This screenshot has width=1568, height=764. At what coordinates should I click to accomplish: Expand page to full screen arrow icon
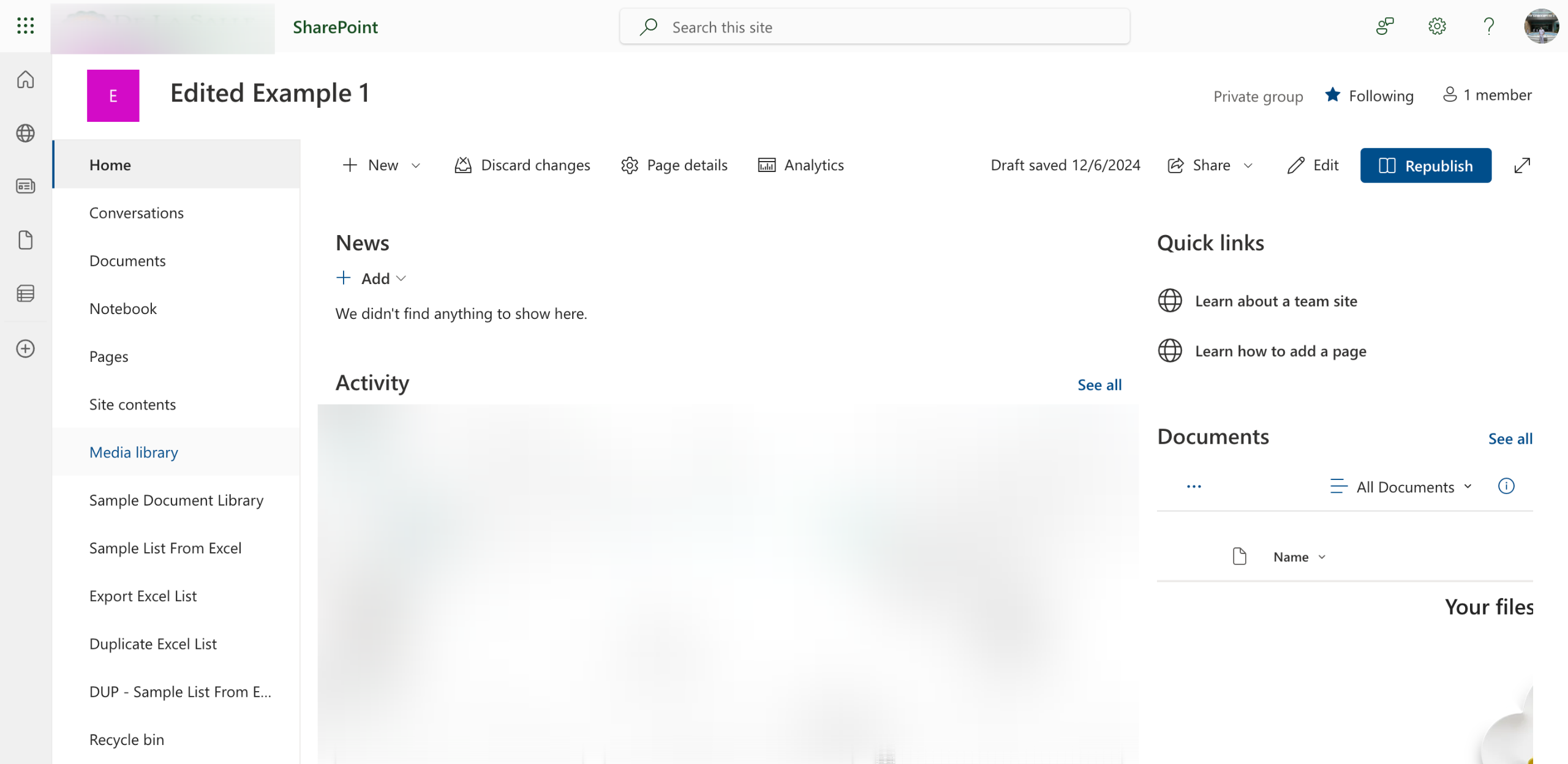pyautogui.click(x=1522, y=165)
